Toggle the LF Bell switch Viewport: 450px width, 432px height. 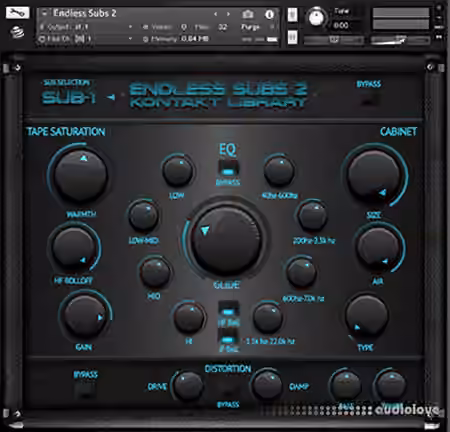point(228,337)
